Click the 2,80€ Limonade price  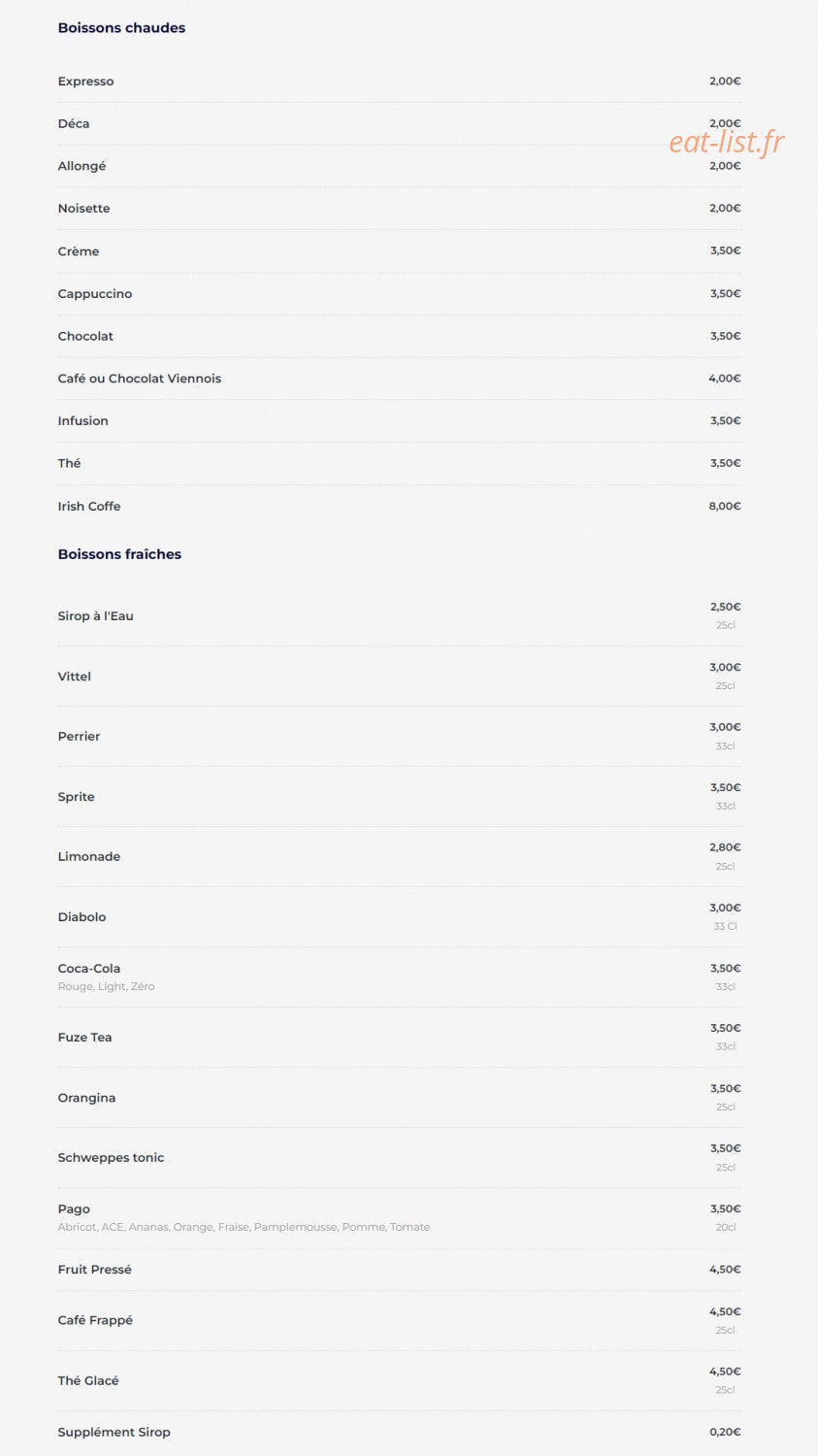tap(725, 847)
